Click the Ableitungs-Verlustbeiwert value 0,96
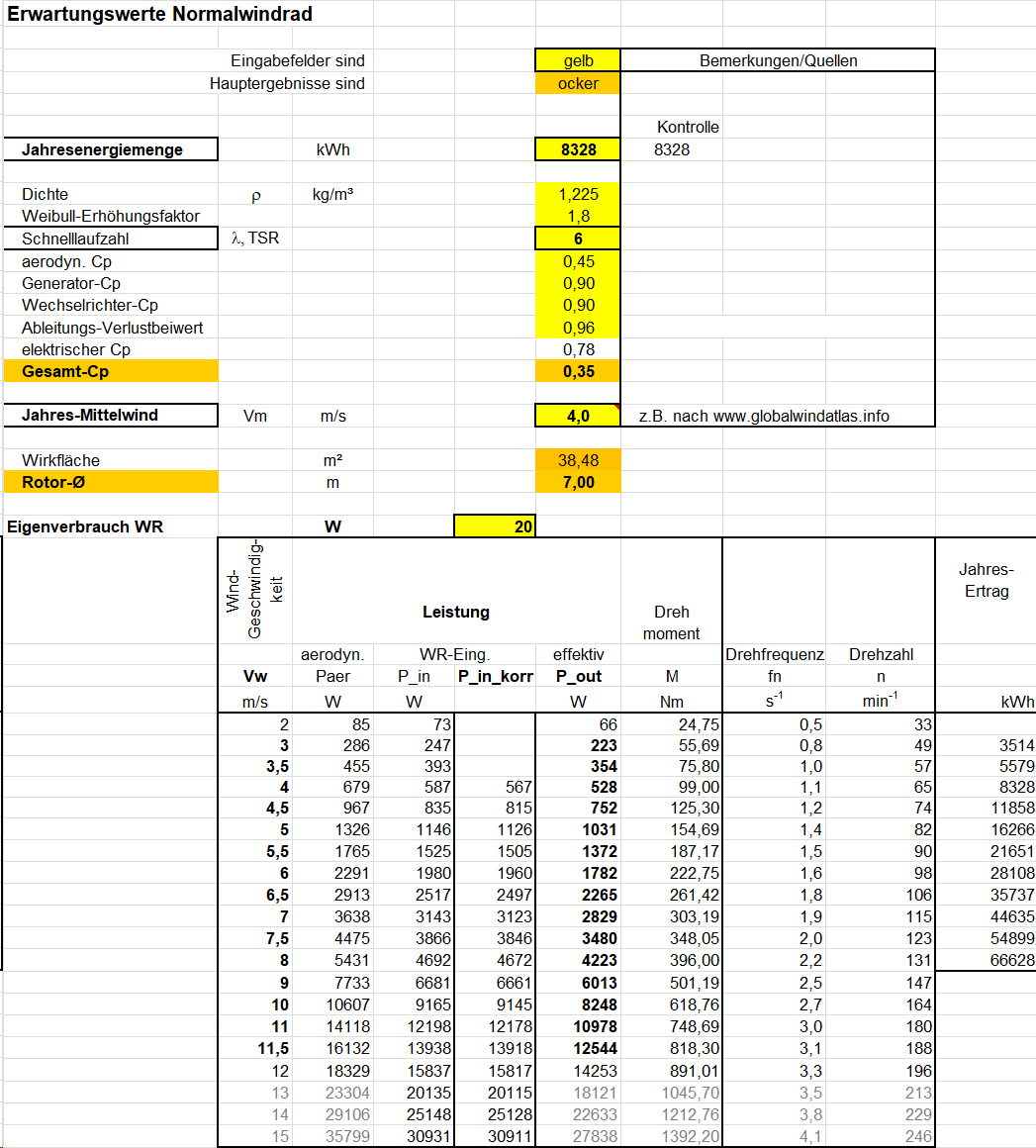The height and width of the screenshot is (1148, 1036). click(578, 328)
